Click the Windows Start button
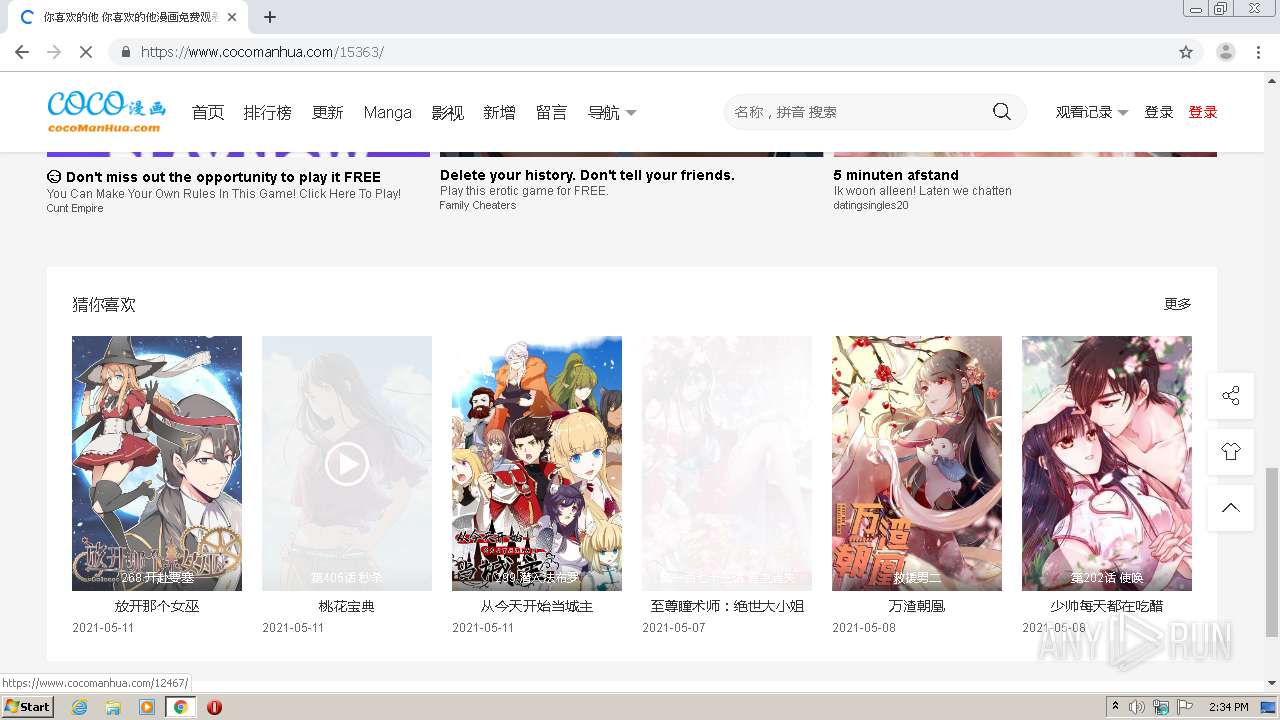 click(x=27, y=707)
